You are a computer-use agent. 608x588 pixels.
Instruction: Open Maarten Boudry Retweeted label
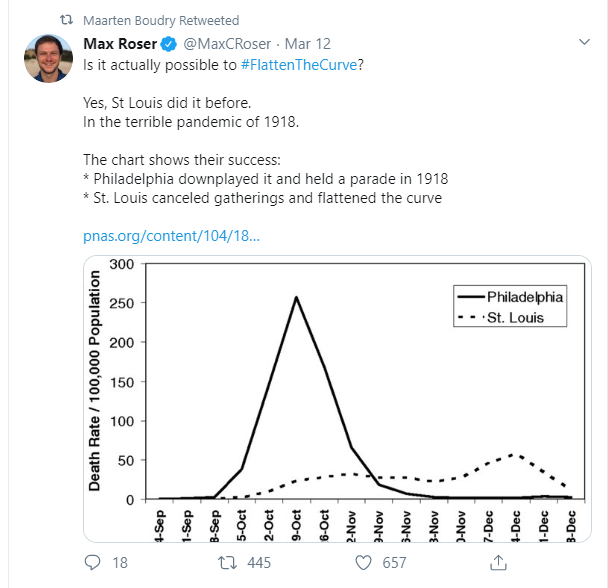point(147,20)
